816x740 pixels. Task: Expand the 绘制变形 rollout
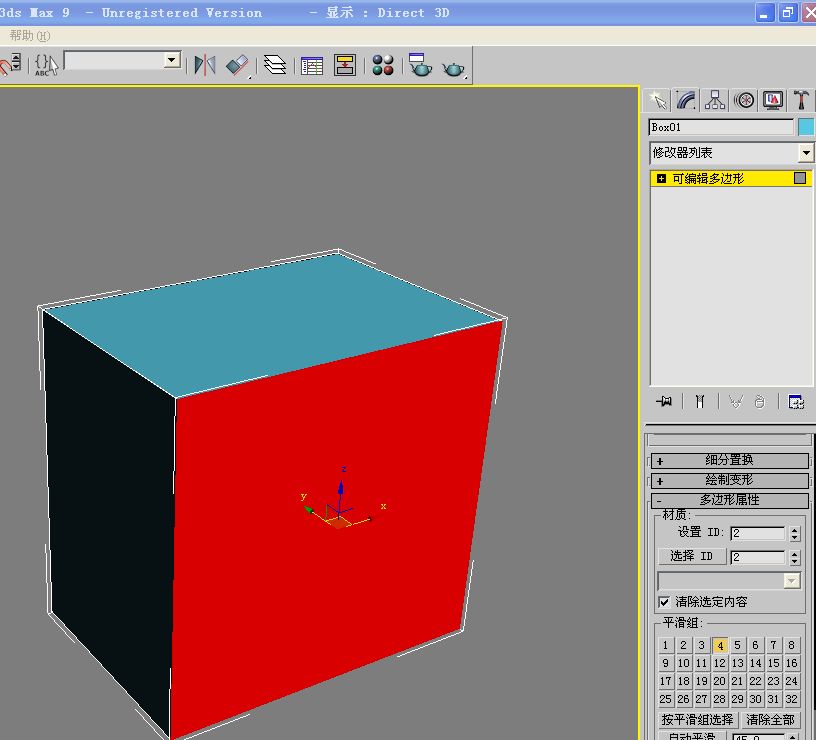(x=730, y=480)
